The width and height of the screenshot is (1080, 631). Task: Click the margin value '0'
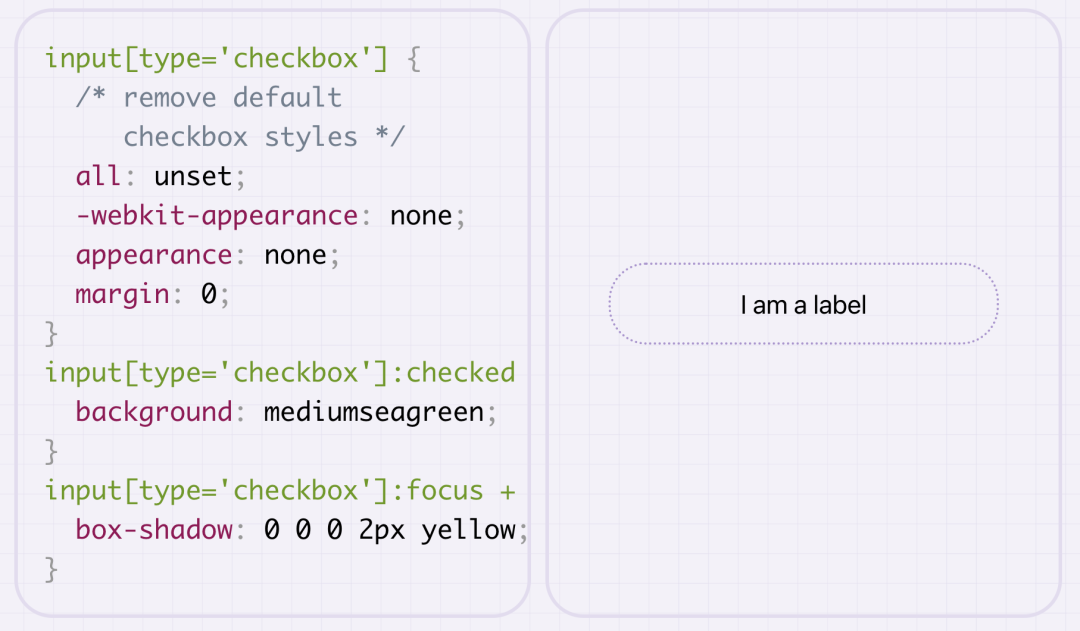[x=209, y=294]
